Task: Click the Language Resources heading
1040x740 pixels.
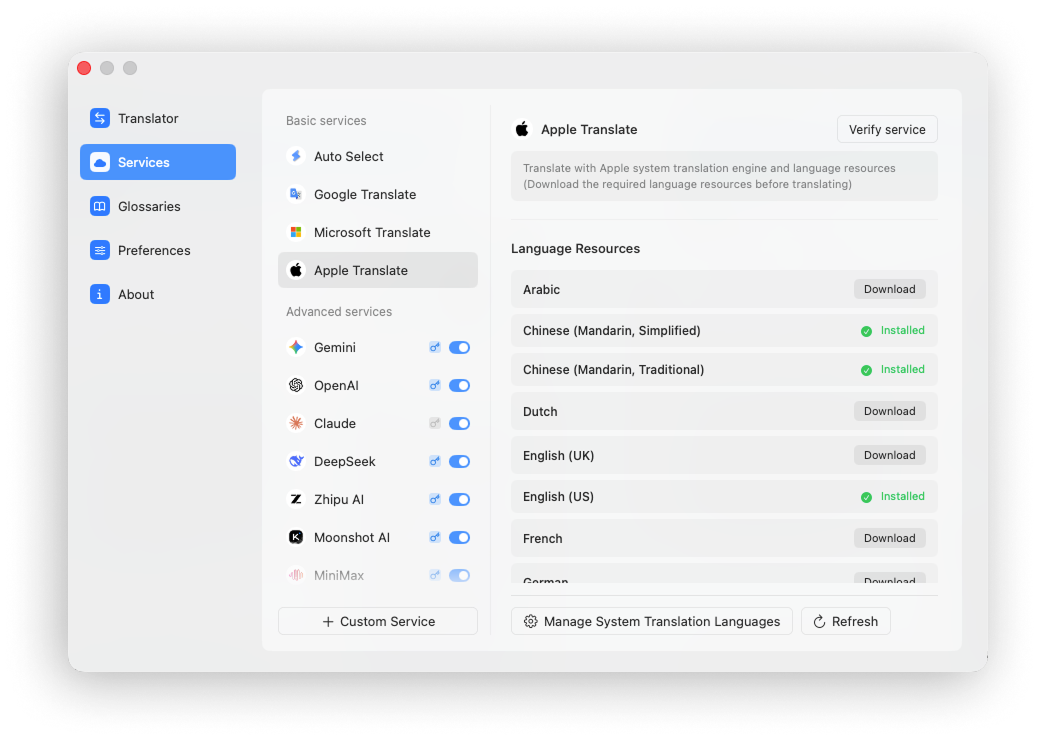Action: pyautogui.click(x=575, y=249)
